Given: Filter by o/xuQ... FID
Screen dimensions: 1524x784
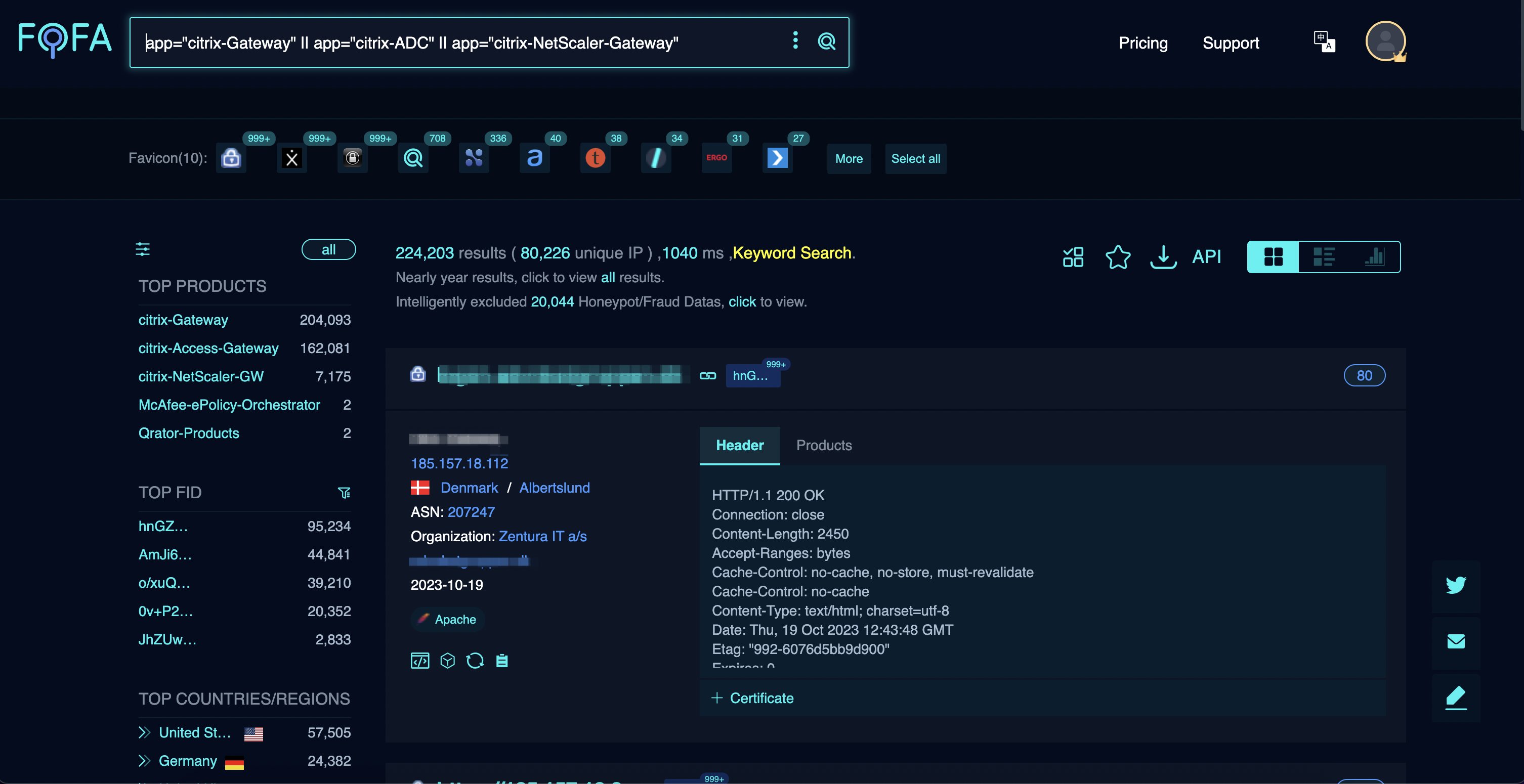Looking at the screenshot, I should pyautogui.click(x=164, y=583).
